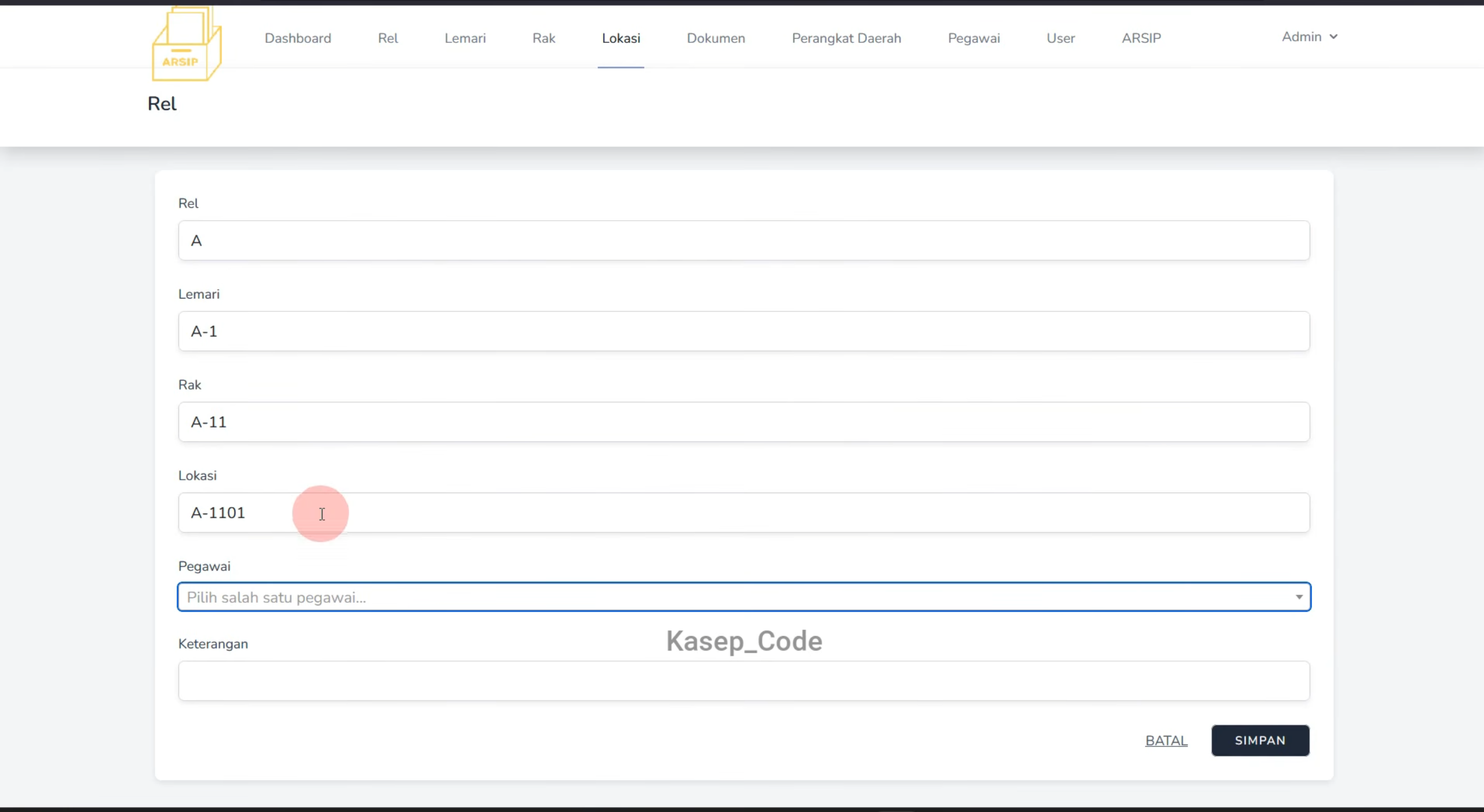Image resolution: width=1484 pixels, height=812 pixels.
Task: Open the Dashboard menu item
Action: point(297,38)
